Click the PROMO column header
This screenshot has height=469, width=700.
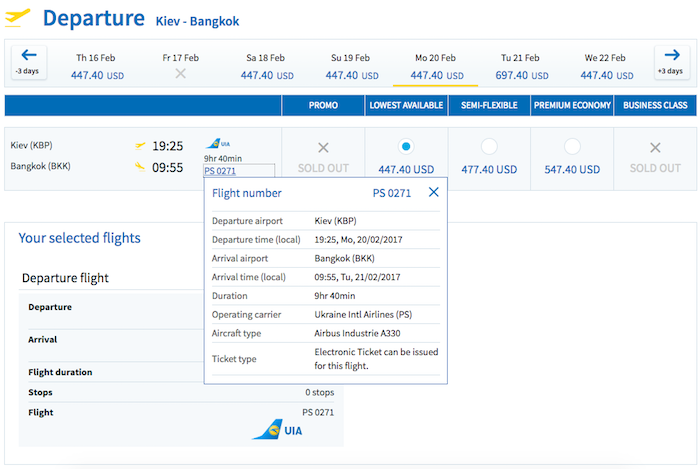click(323, 105)
